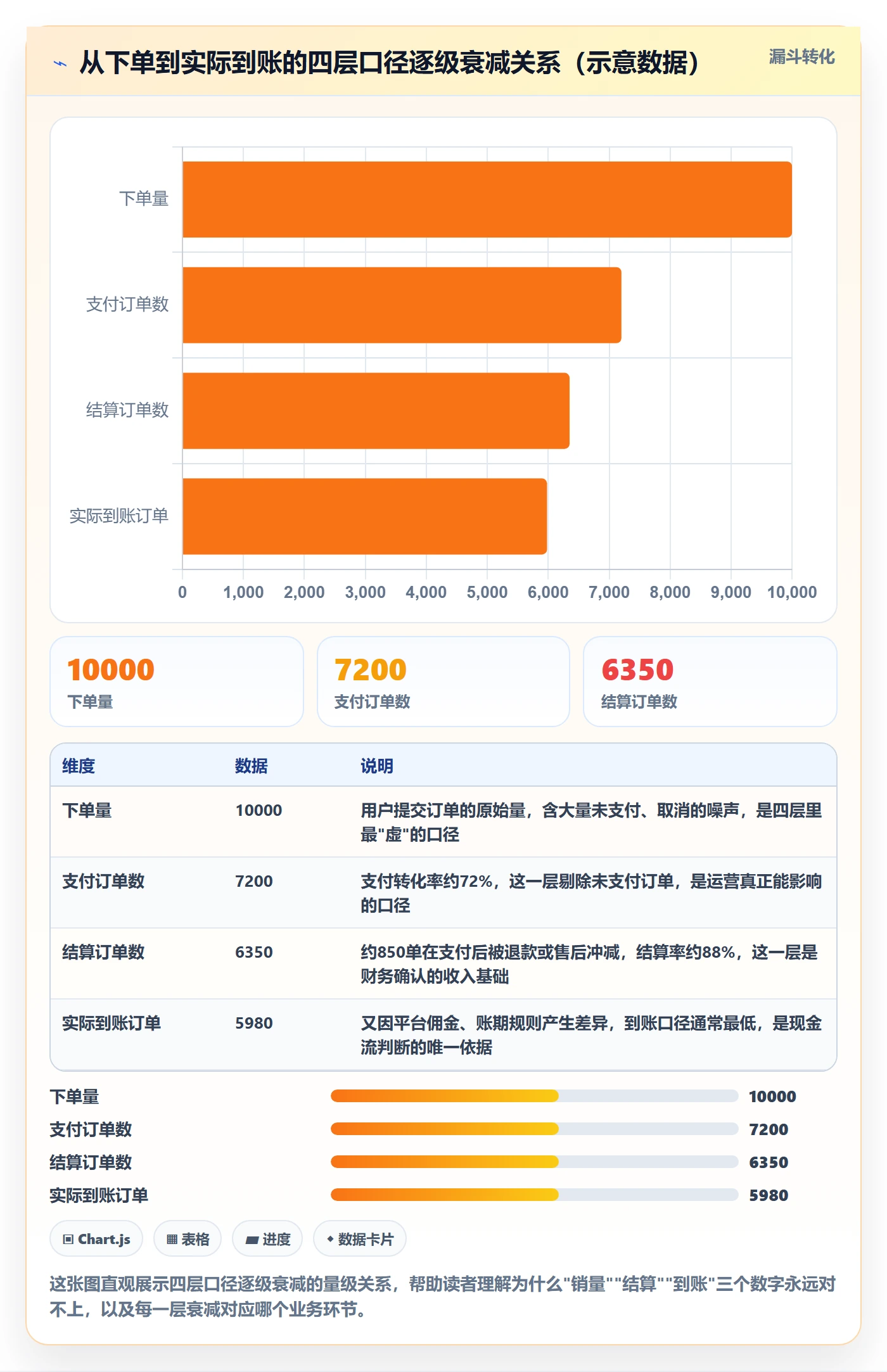Select the 10000 cell in the table
887x1372 pixels.
pyautogui.click(x=258, y=810)
